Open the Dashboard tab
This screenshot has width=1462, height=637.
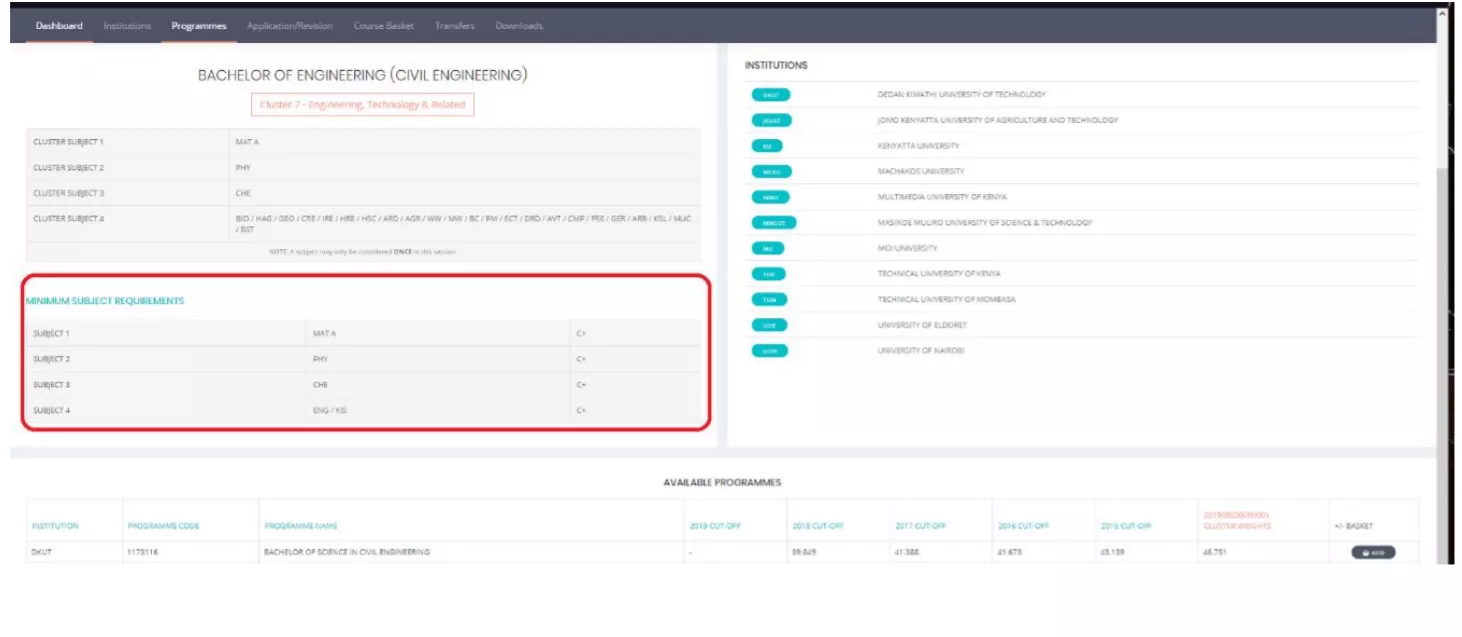pyautogui.click(x=59, y=26)
